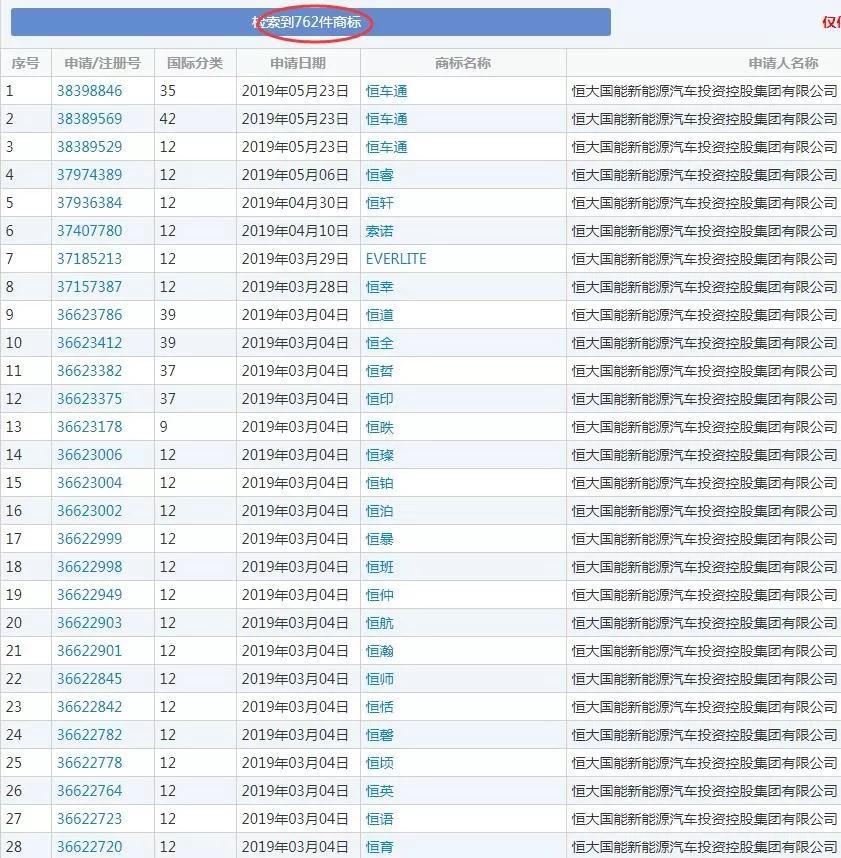Open application number 36622845
The width and height of the screenshot is (841, 858).
coord(89,679)
